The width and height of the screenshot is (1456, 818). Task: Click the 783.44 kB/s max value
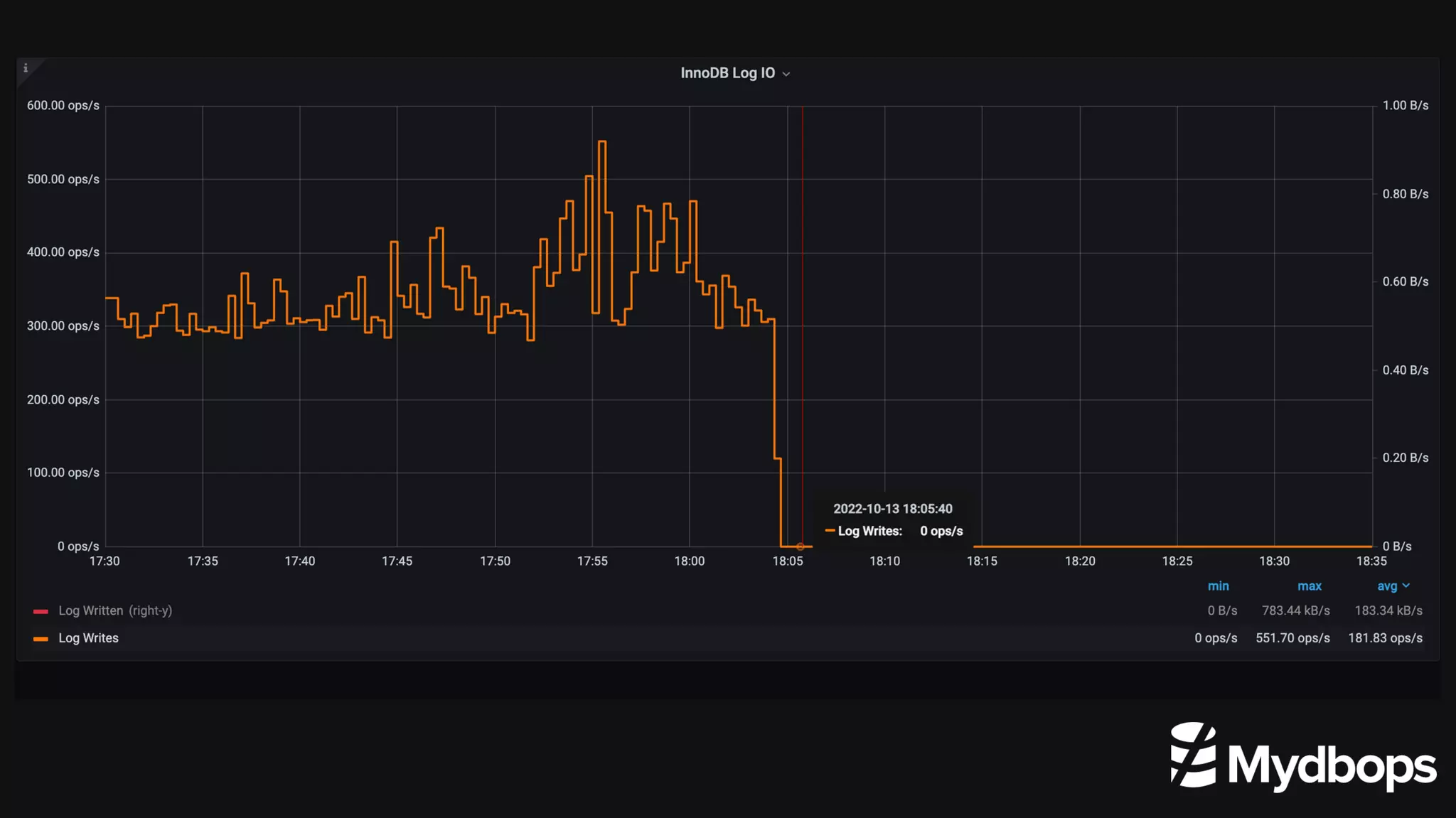[1295, 610]
